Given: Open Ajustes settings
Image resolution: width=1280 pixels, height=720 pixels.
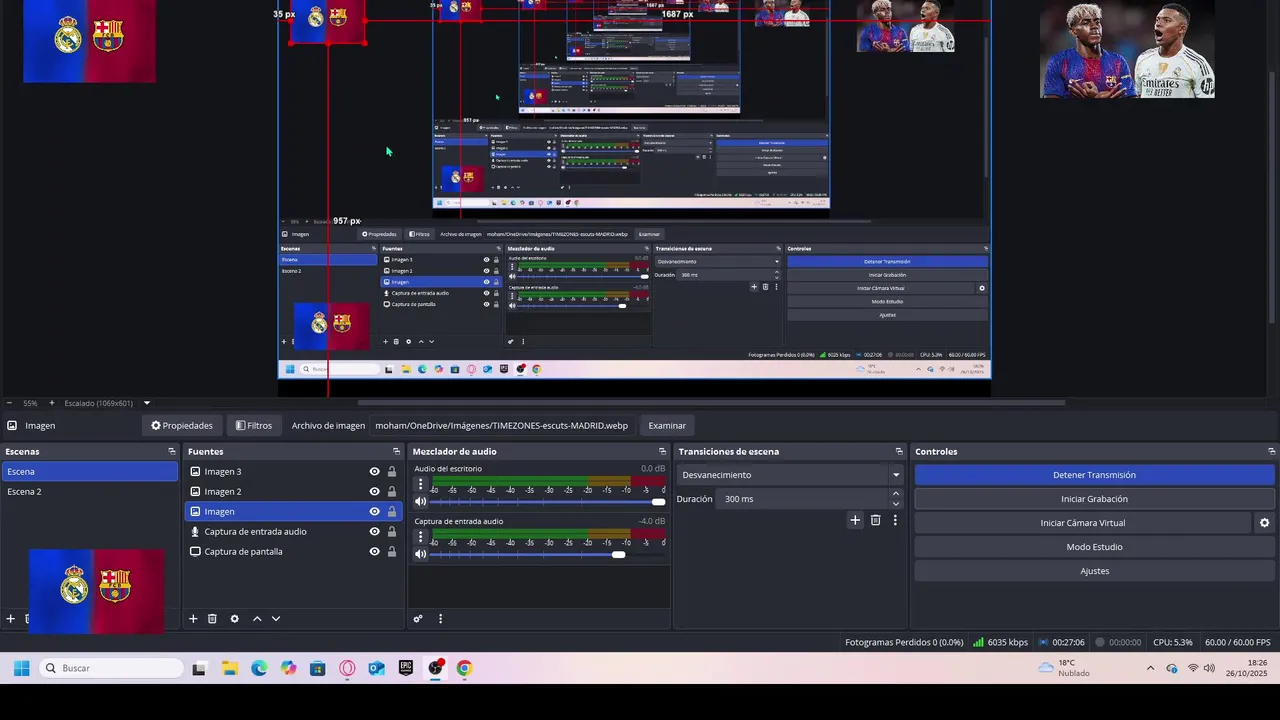Looking at the screenshot, I should pos(1094,571).
